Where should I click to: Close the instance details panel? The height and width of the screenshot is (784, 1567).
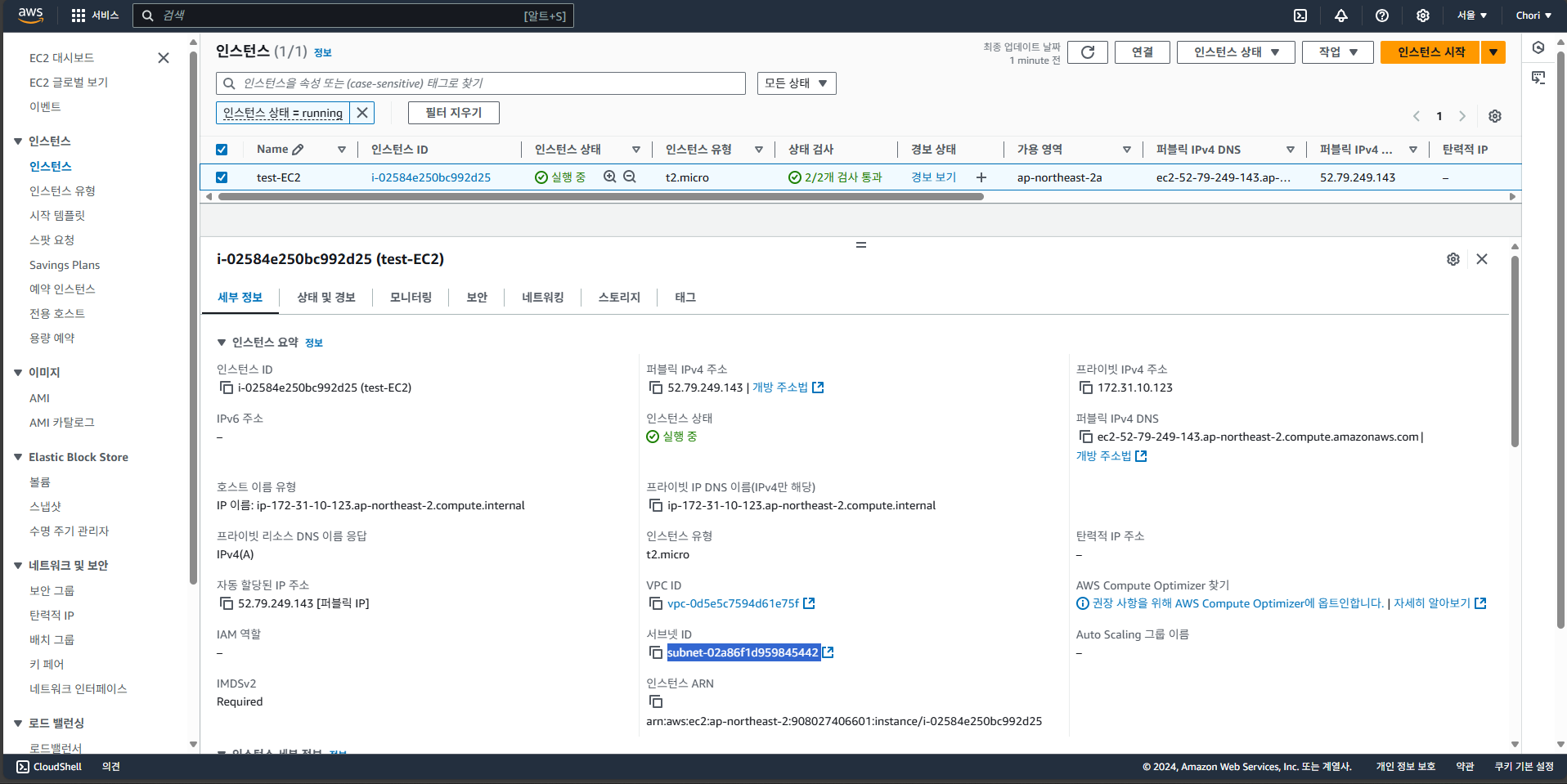click(1482, 259)
